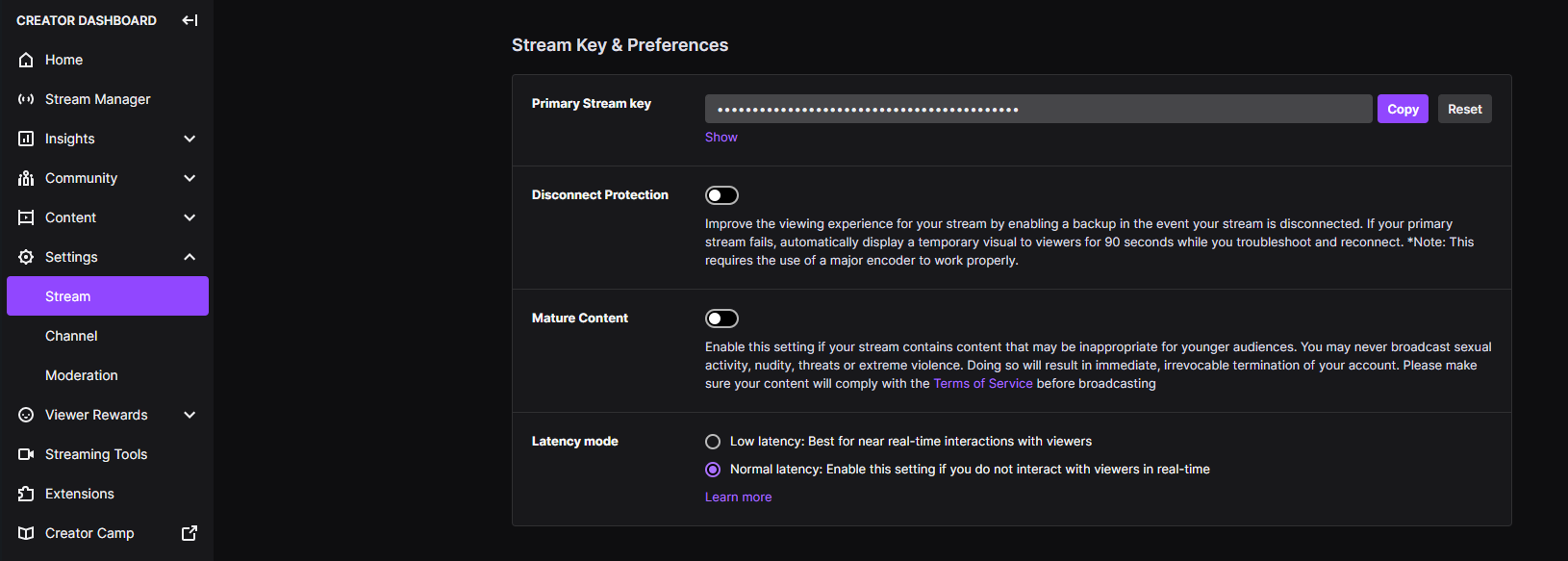Open Stream Manager broadcast icon
This screenshot has width=1568, height=561.
tap(26, 99)
